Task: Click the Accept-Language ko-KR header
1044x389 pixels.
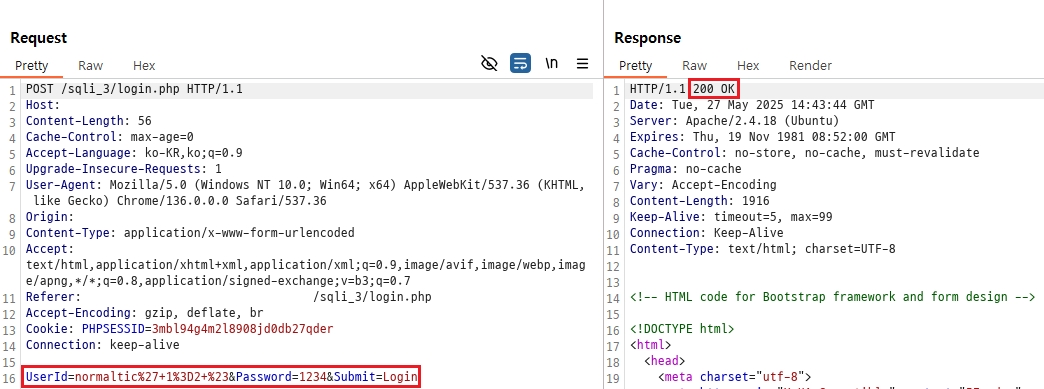Action: (134, 153)
